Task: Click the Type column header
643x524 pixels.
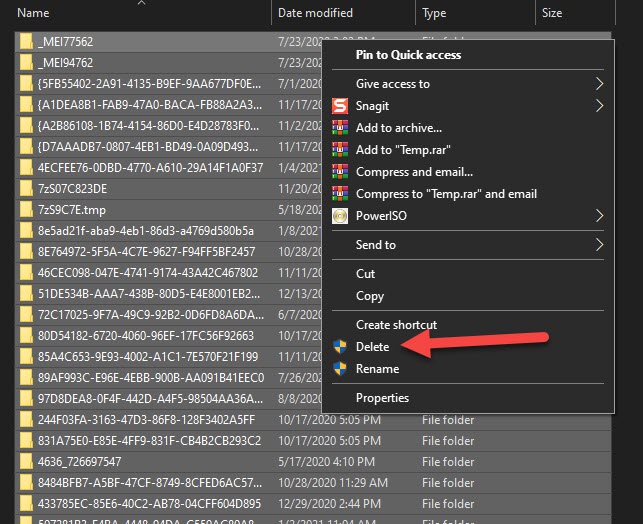Action: tap(434, 13)
